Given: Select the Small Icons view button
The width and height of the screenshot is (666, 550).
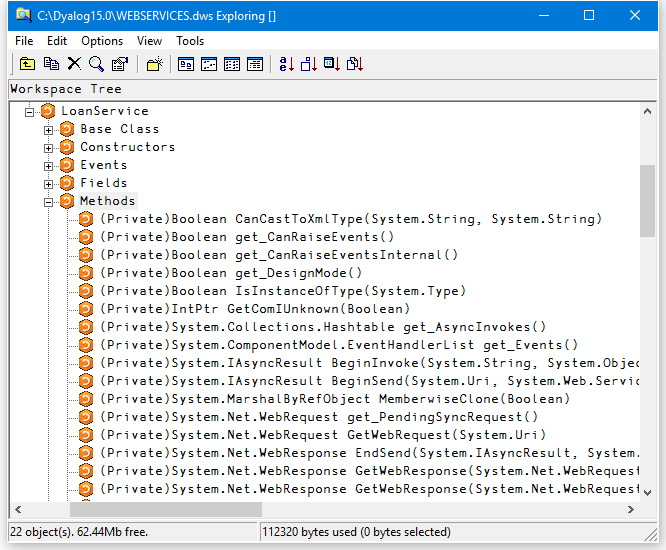Looking at the screenshot, I should pos(209,64).
